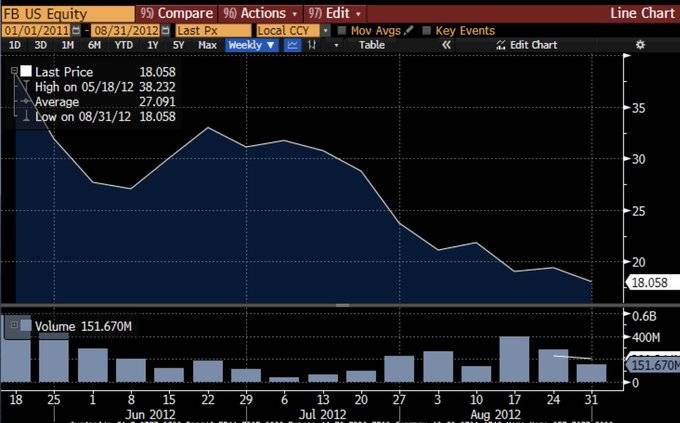Open the Weekly periodicity dropdown
The width and height of the screenshot is (680, 423).
click(x=251, y=45)
